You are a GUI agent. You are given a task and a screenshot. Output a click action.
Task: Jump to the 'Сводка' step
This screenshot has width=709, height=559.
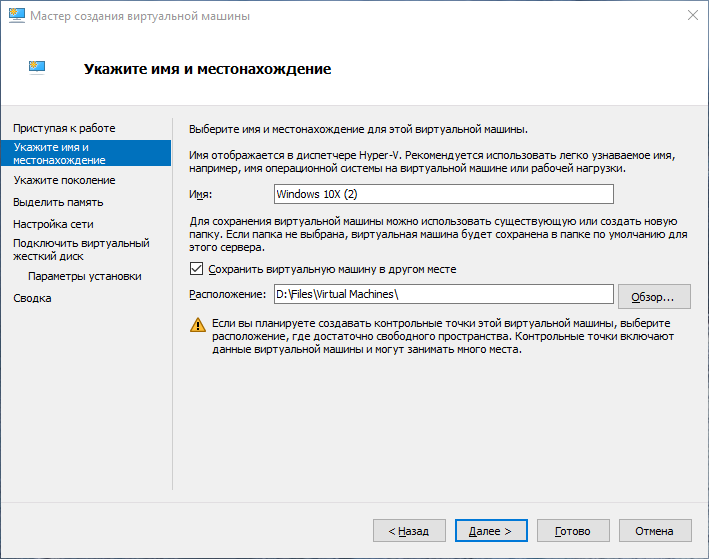32,298
